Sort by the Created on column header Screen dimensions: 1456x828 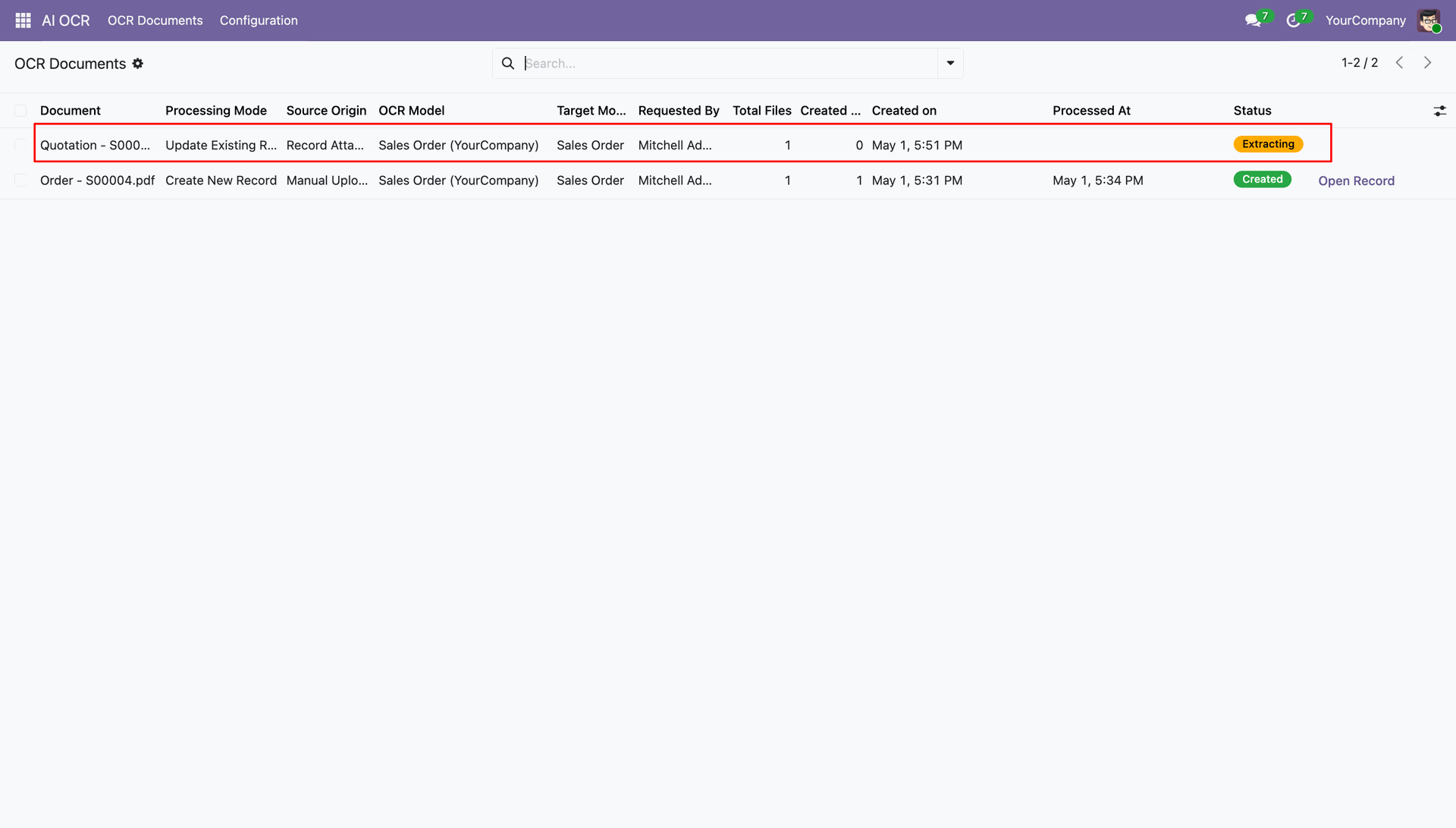pyautogui.click(x=904, y=111)
